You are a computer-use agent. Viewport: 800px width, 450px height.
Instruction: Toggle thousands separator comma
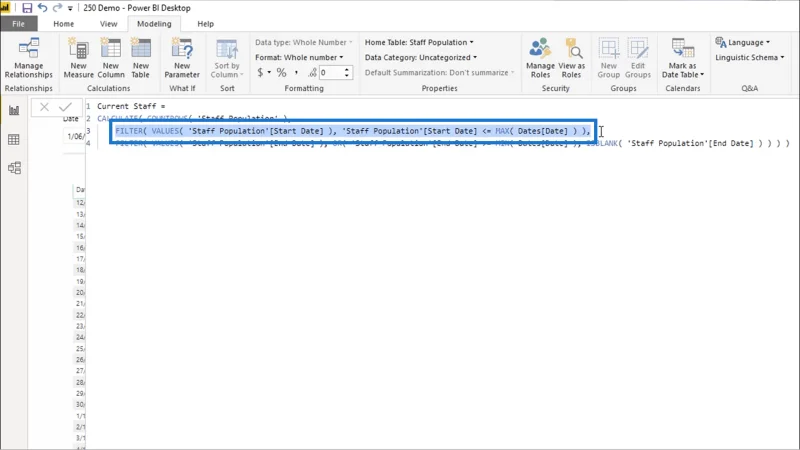point(296,72)
